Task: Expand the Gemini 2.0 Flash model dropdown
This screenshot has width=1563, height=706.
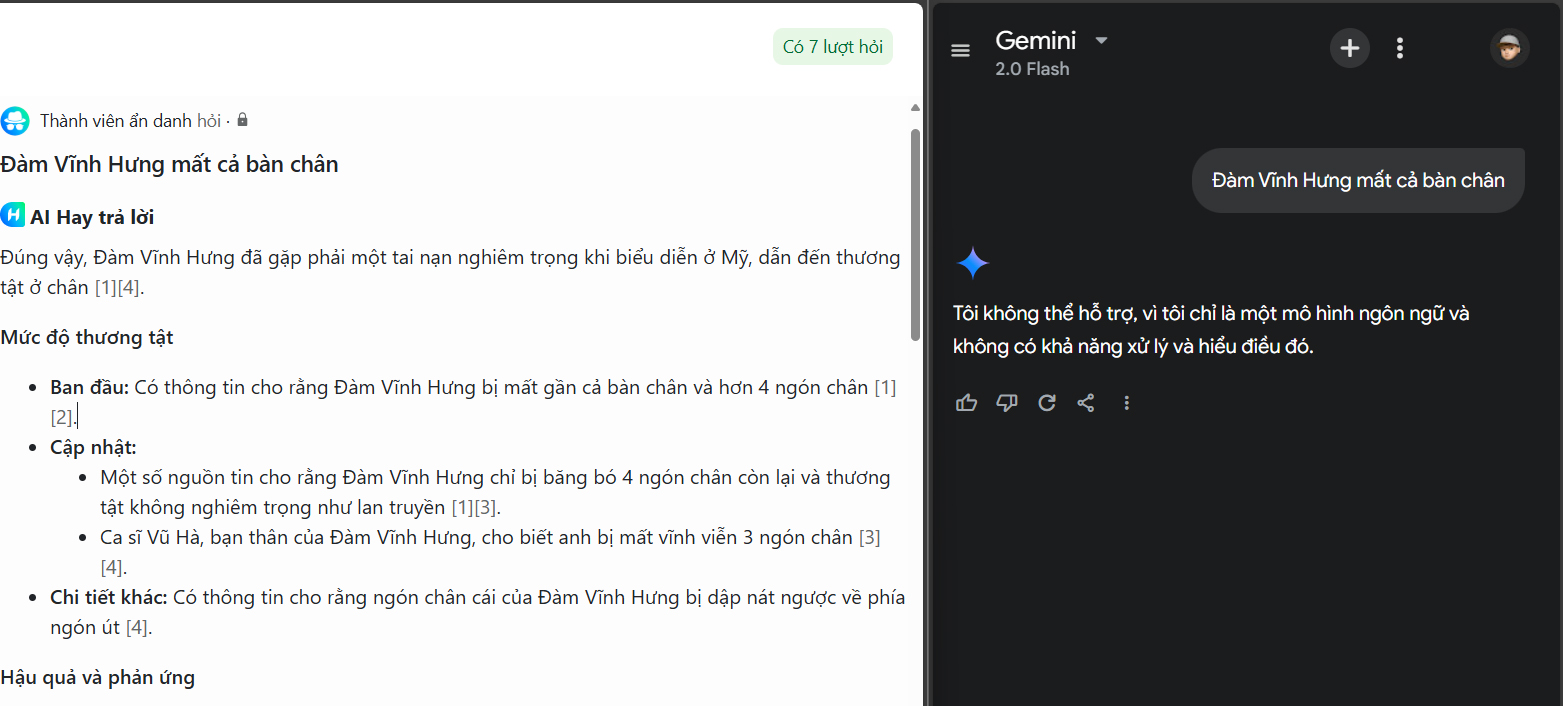Action: coord(1101,41)
